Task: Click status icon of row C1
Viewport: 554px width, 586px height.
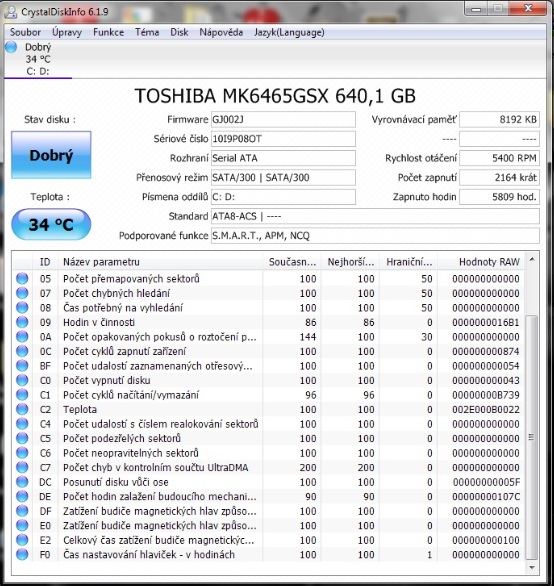Action: 22,395
